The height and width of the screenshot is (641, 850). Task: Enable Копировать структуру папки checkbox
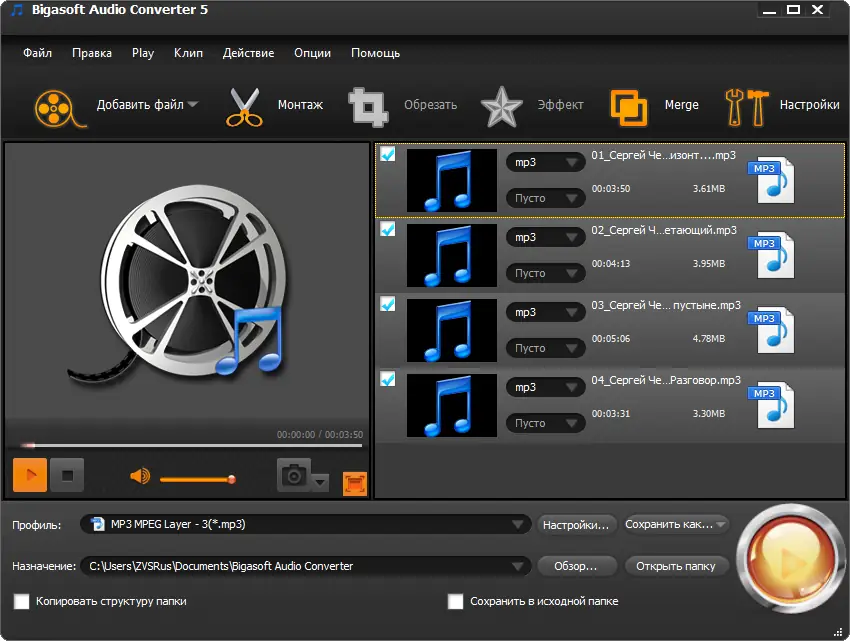22,601
